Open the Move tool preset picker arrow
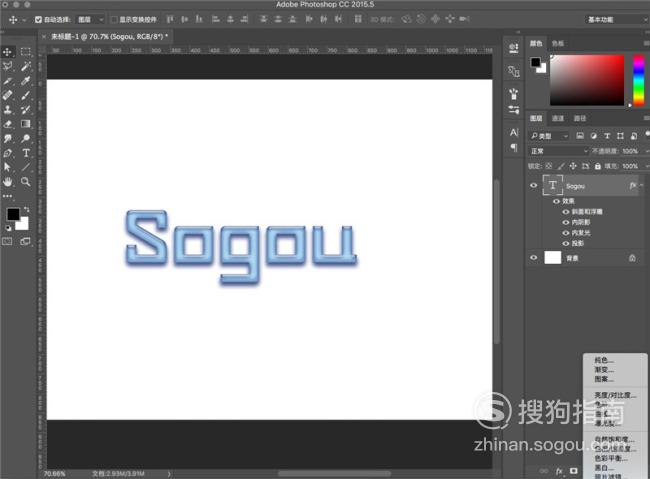This screenshot has height=479, width=650. pos(24,19)
